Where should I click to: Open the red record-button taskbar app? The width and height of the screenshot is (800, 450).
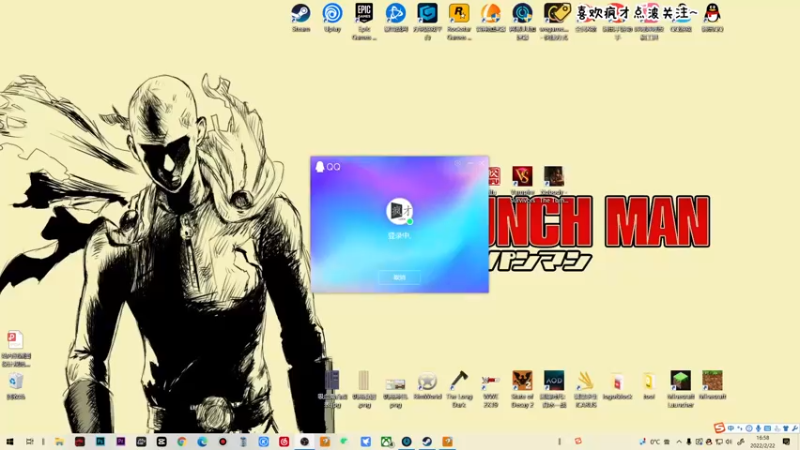click(x=222, y=442)
